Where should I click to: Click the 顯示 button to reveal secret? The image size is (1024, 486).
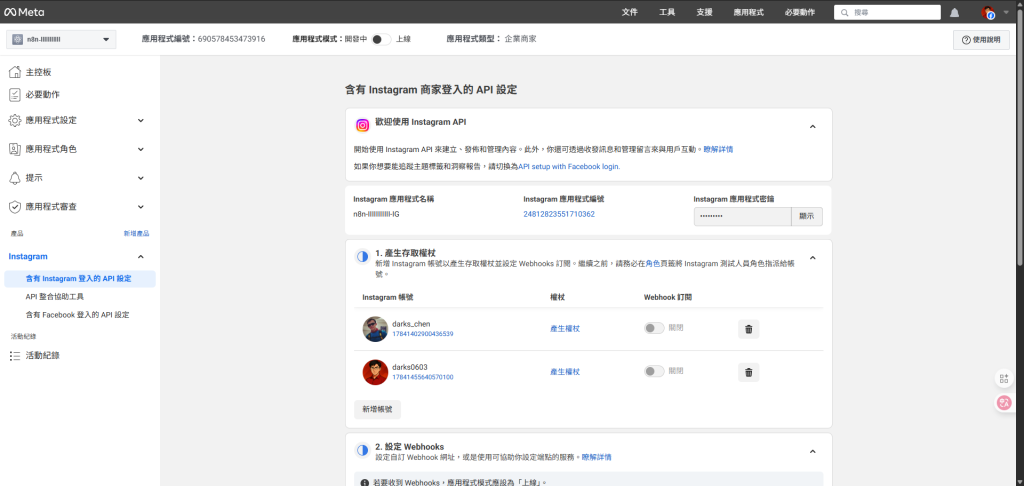(x=808, y=216)
